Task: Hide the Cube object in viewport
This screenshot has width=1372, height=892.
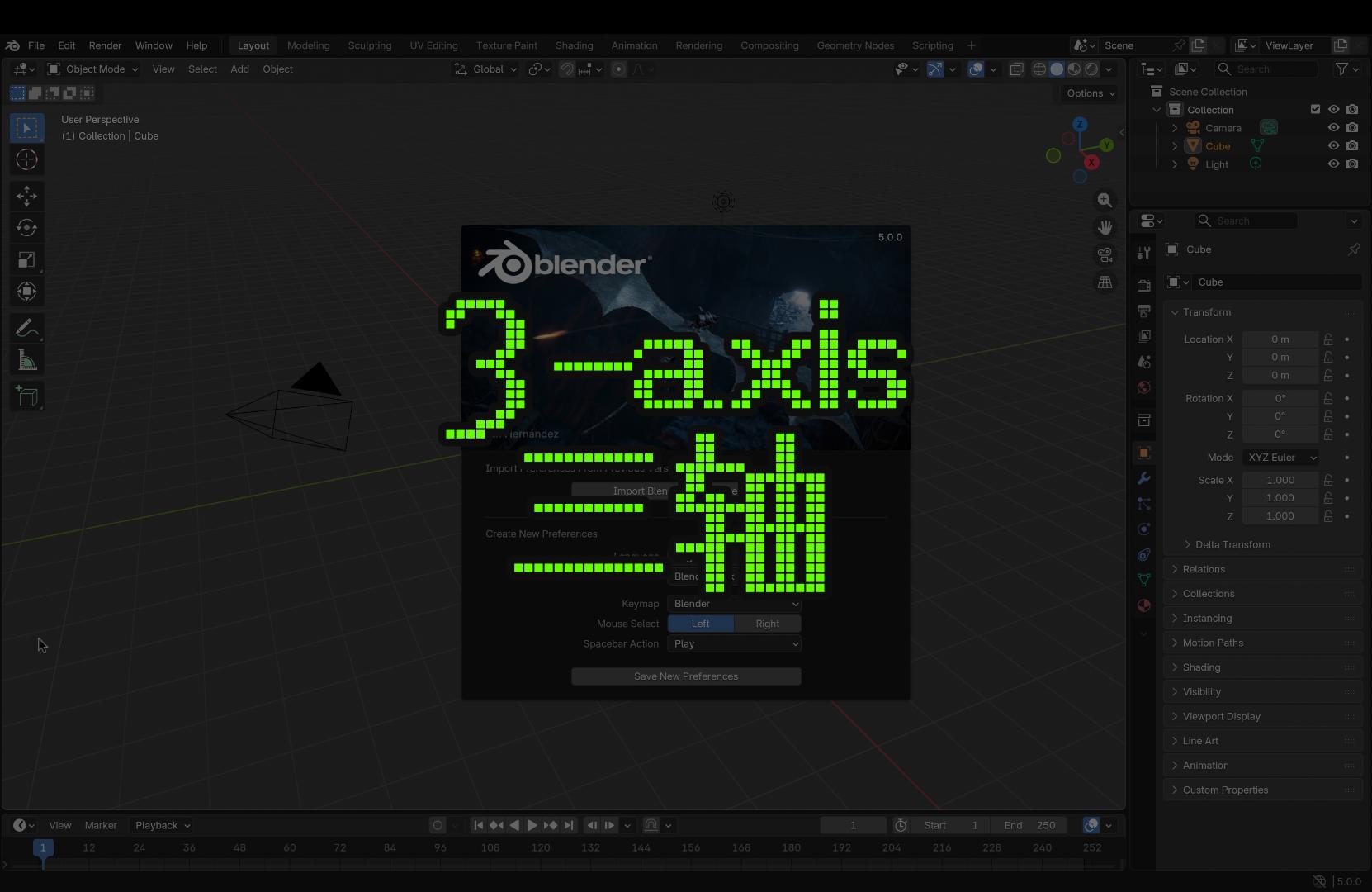Action: pos(1333,146)
